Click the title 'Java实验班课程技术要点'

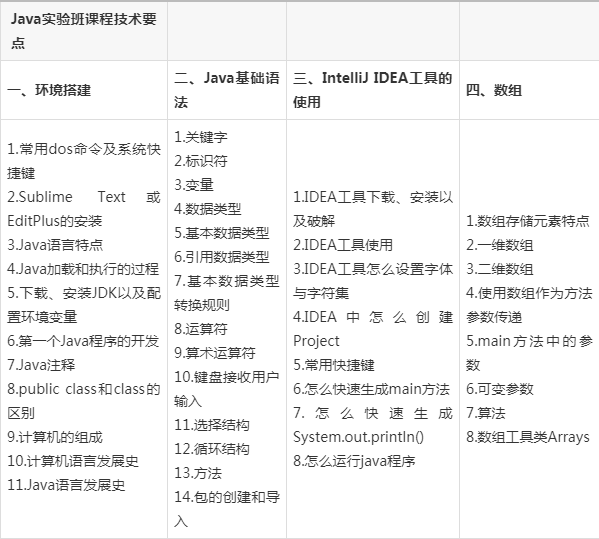click(x=84, y=31)
